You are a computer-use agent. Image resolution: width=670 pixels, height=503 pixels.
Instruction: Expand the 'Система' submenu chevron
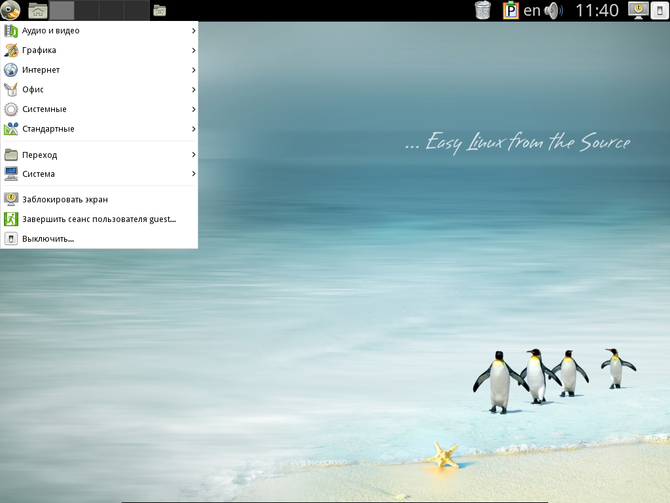[x=194, y=174]
